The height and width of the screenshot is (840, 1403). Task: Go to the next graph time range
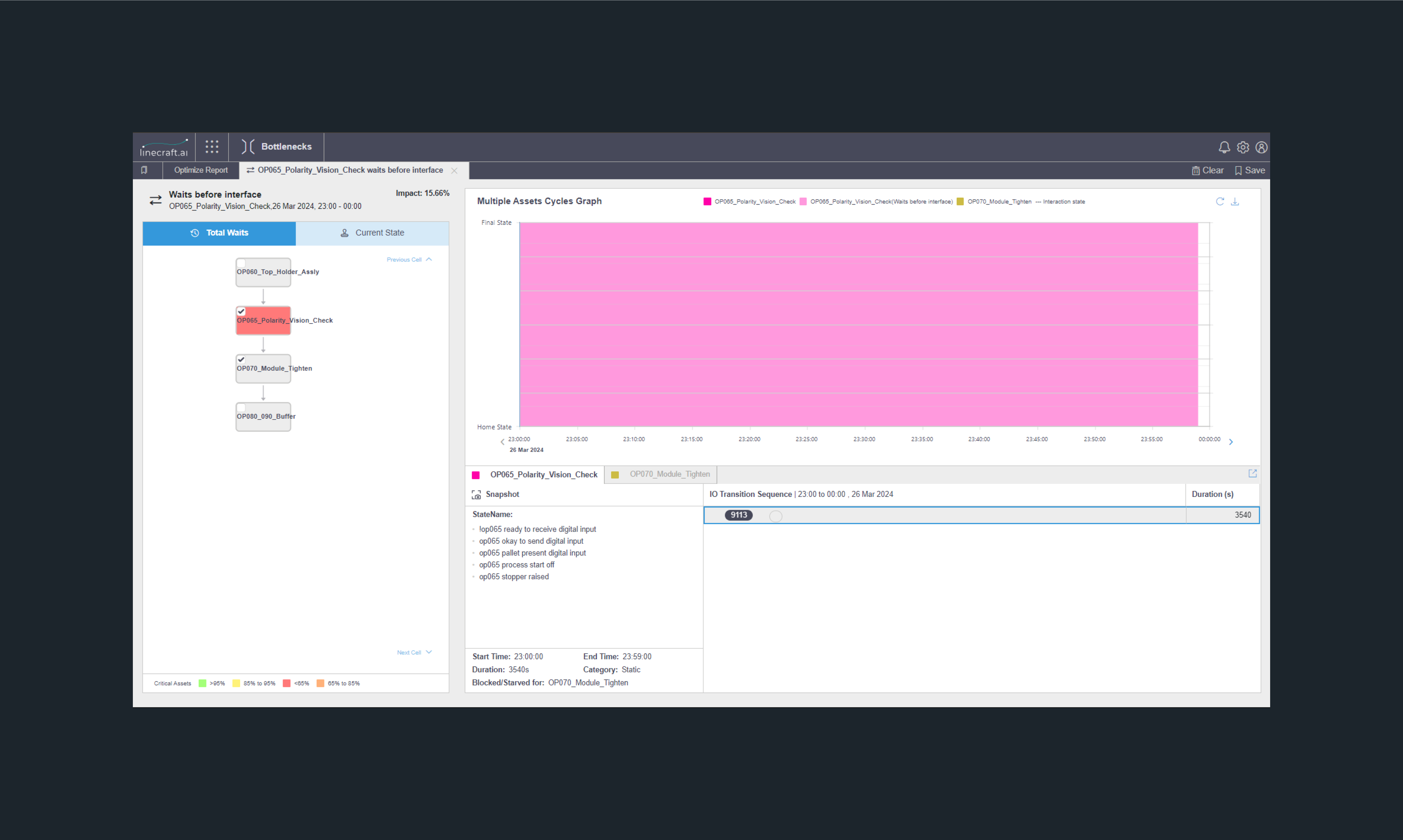1230,441
